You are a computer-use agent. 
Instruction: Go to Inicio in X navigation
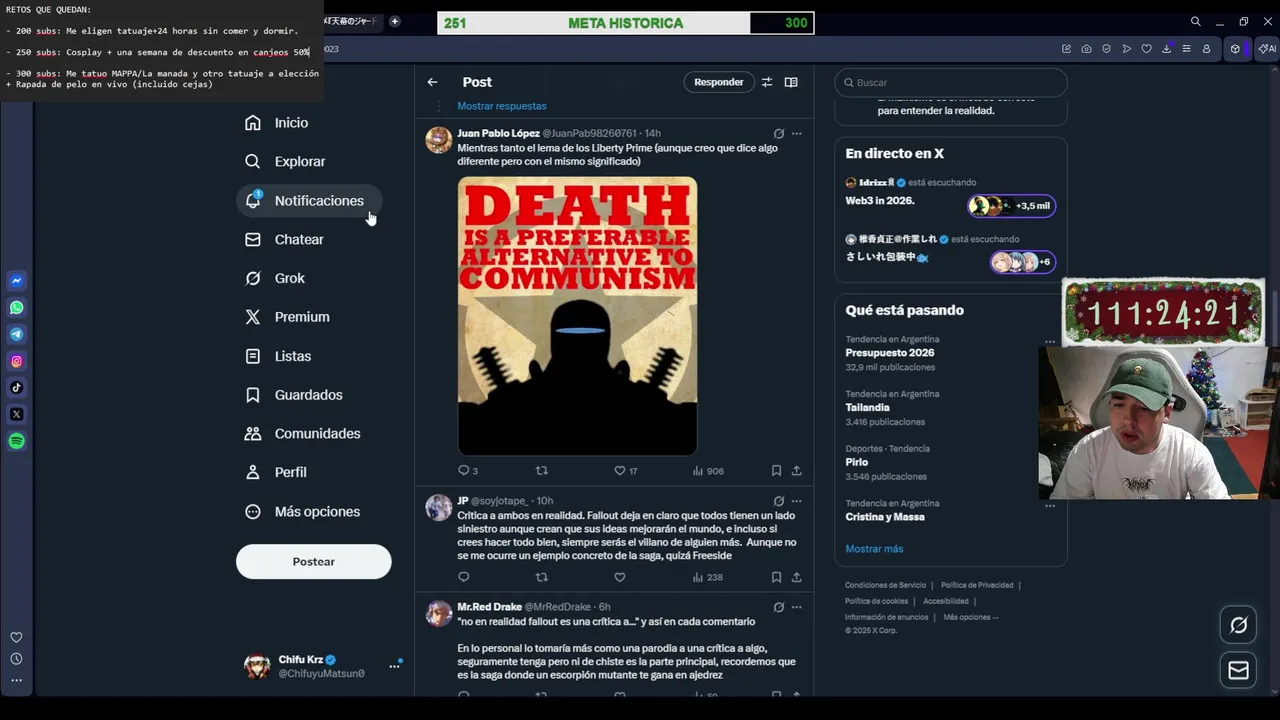277,122
